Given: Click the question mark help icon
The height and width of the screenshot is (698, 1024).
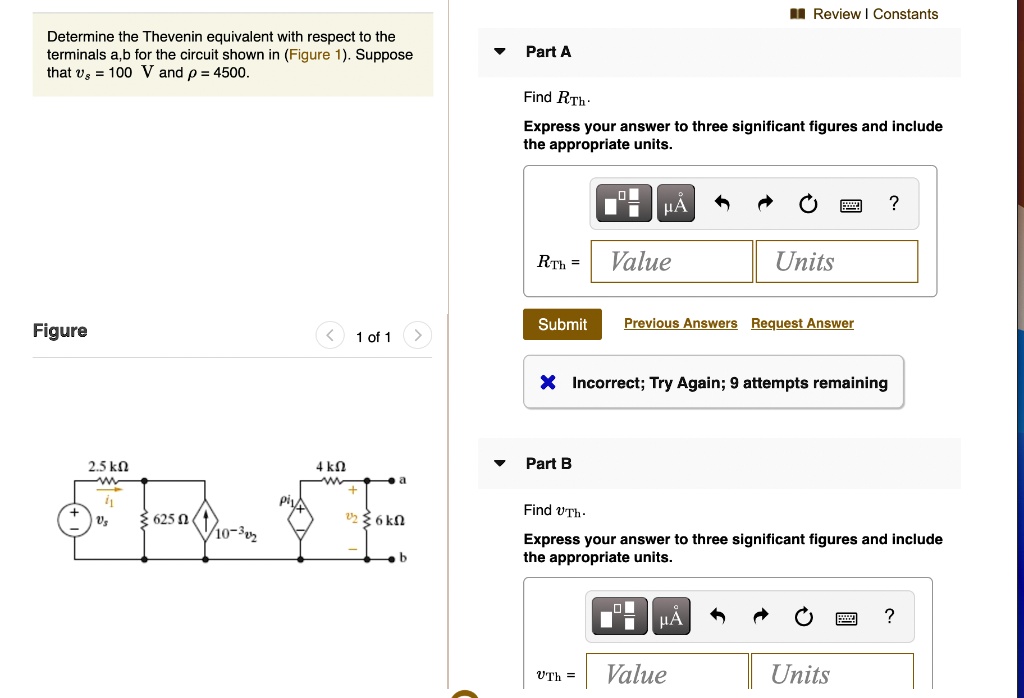Looking at the screenshot, I should [x=893, y=203].
